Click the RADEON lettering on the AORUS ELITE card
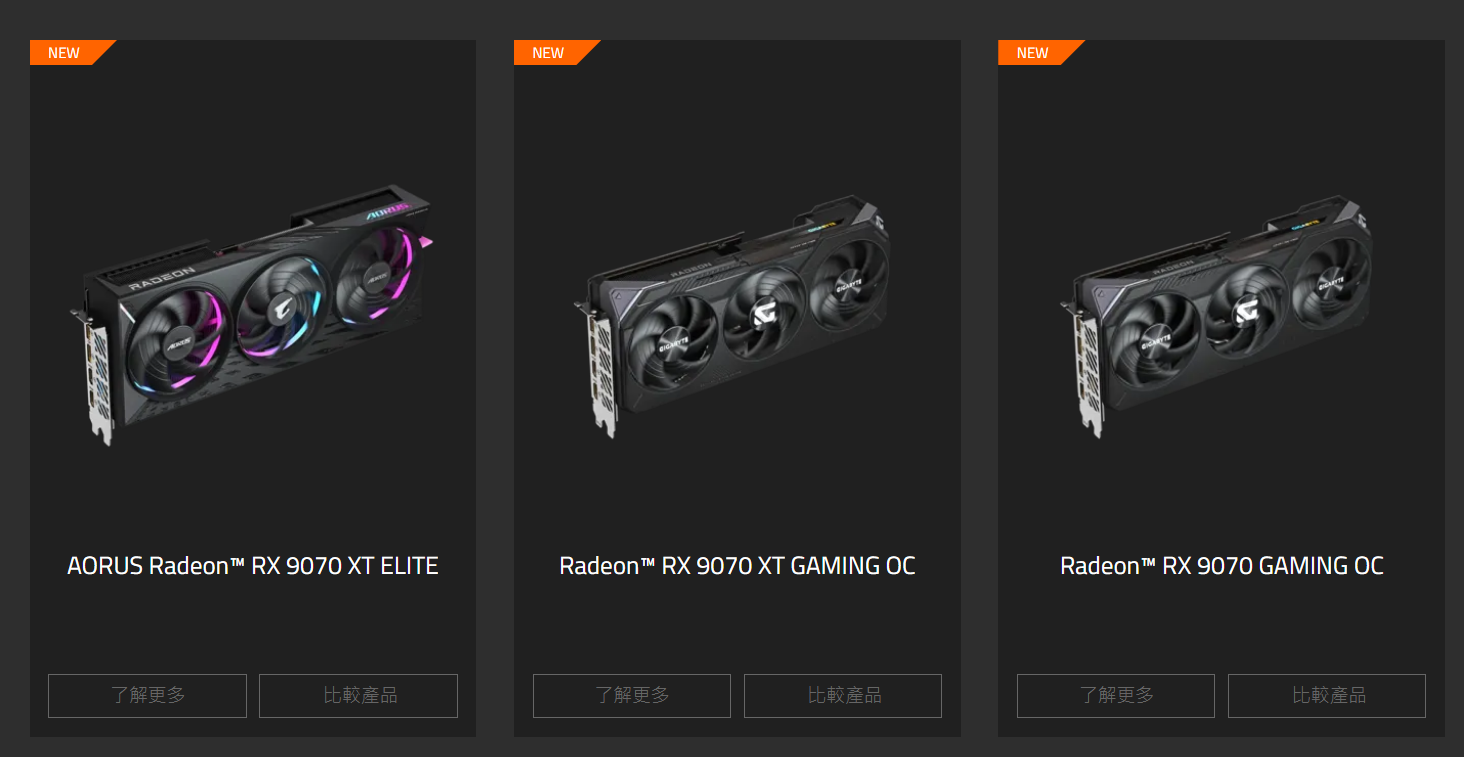This screenshot has height=757, width=1464. pos(162,279)
